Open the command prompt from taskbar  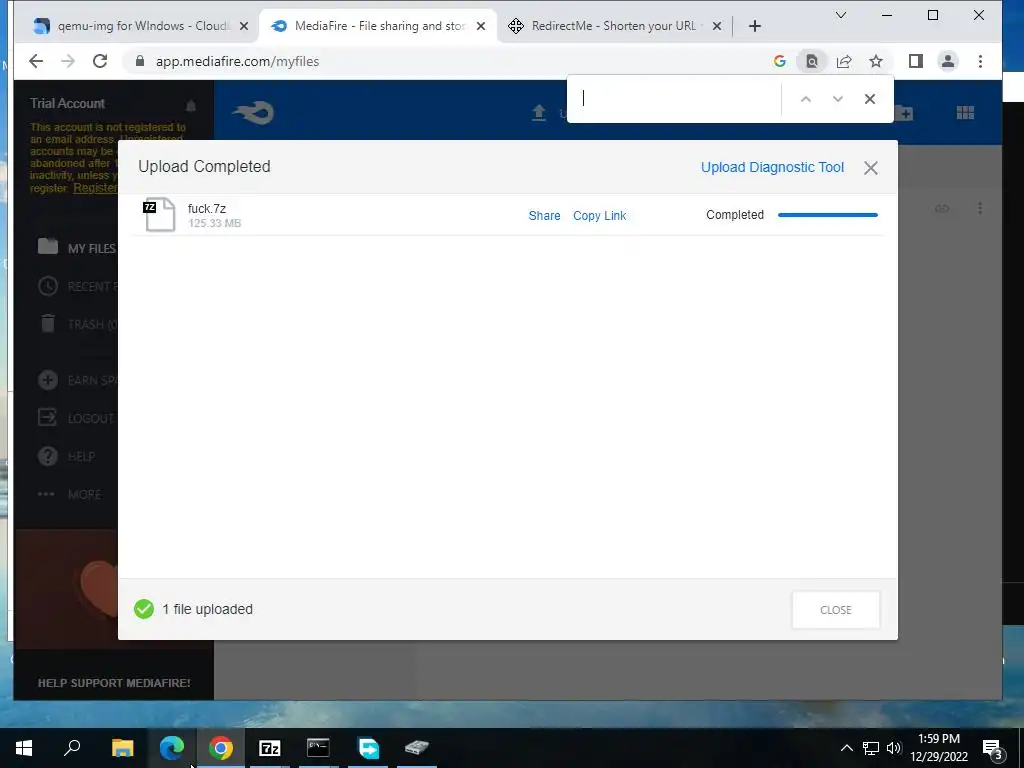click(319, 748)
